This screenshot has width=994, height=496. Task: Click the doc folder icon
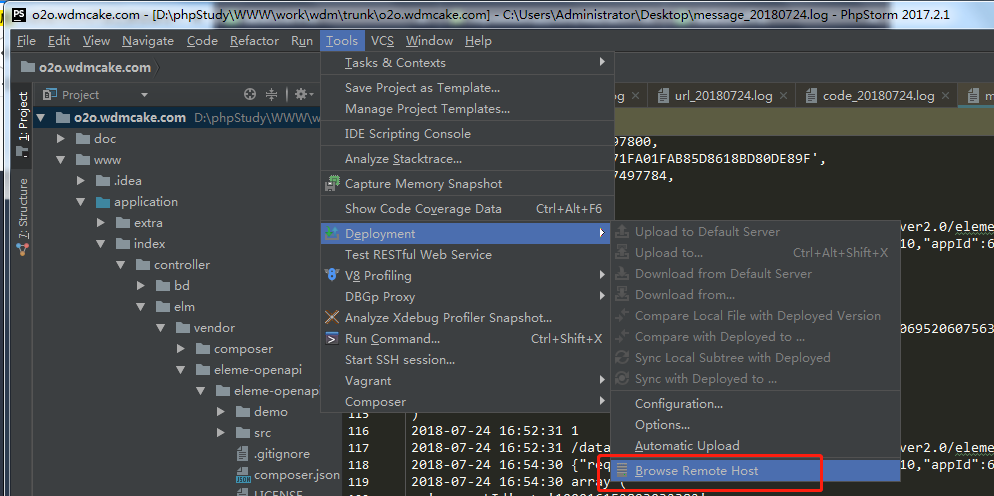pos(82,138)
